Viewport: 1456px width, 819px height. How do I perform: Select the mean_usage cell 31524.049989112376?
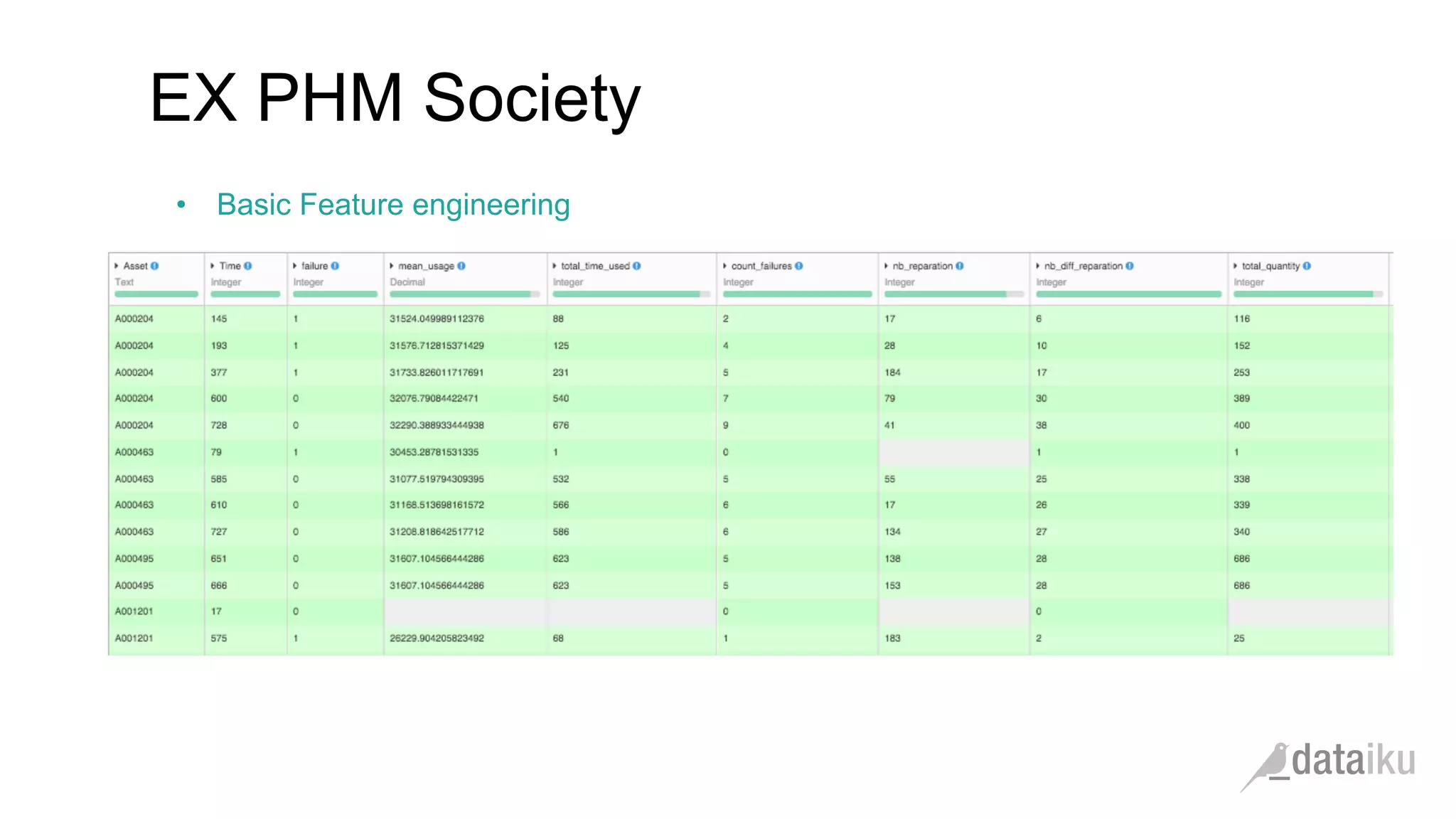[466, 318]
